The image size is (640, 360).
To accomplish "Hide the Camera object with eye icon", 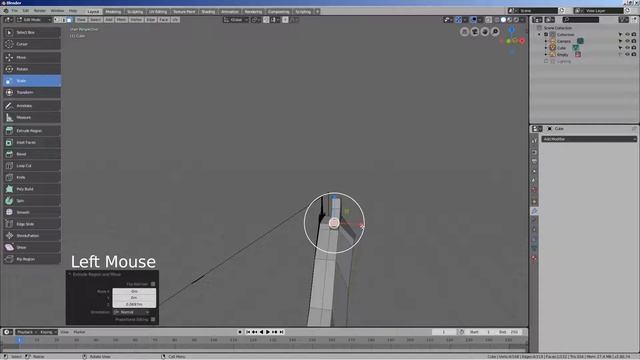I will coord(627,41).
